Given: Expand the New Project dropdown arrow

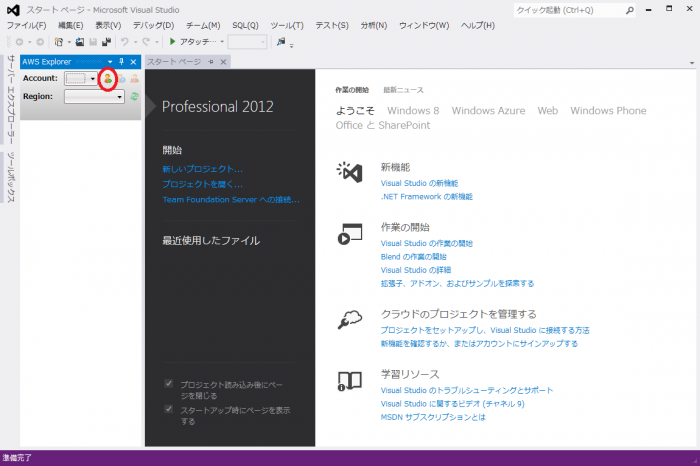Looking at the screenshot, I should coord(69,42).
